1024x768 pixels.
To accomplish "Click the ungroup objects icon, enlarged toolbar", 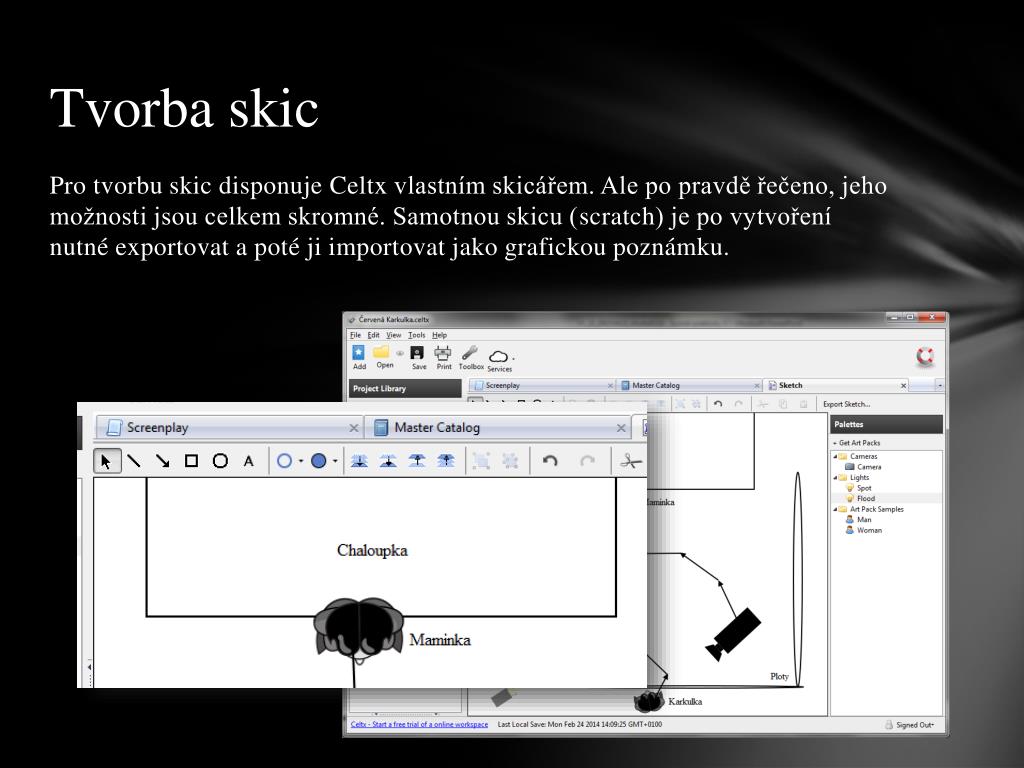I will [x=510, y=461].
